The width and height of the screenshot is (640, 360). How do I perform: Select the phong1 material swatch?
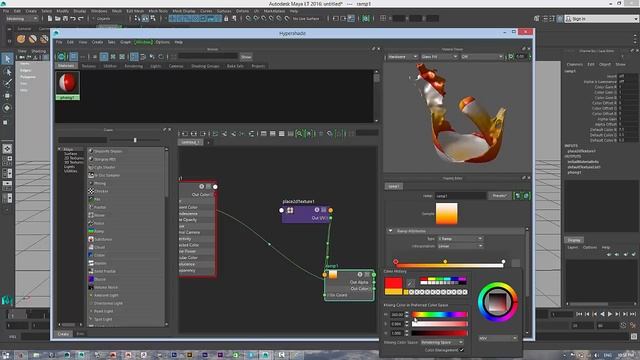point(67,86)
